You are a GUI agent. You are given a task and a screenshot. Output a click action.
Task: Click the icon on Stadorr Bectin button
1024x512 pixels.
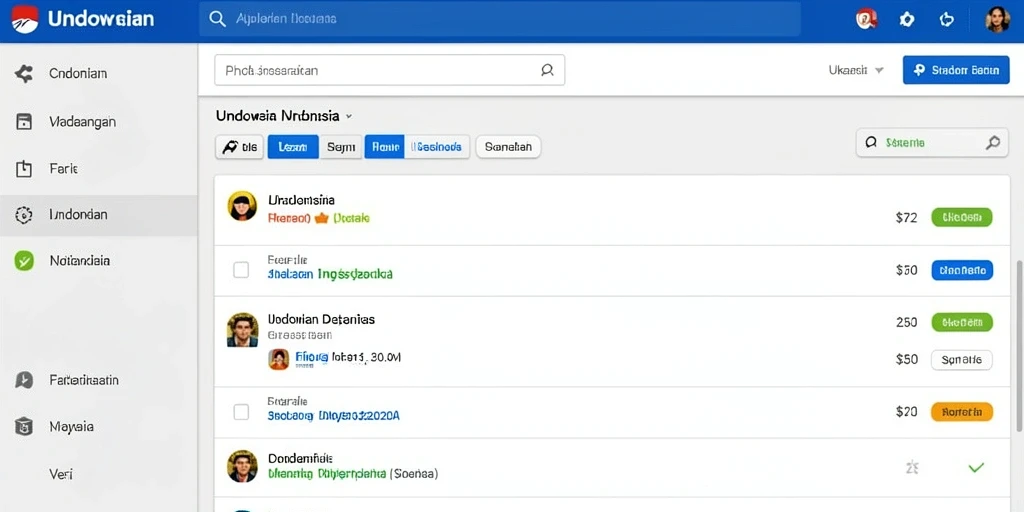[919, 70]
